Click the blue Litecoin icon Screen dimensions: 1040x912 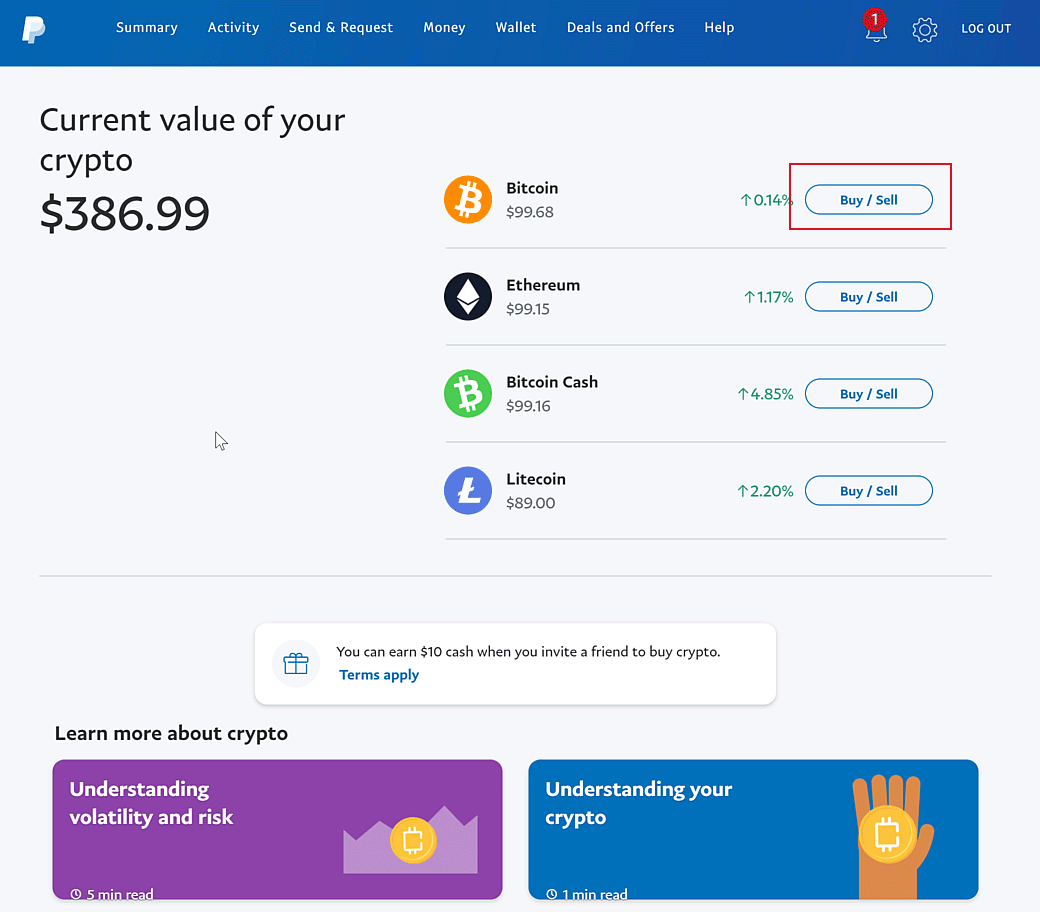[468, 491]
